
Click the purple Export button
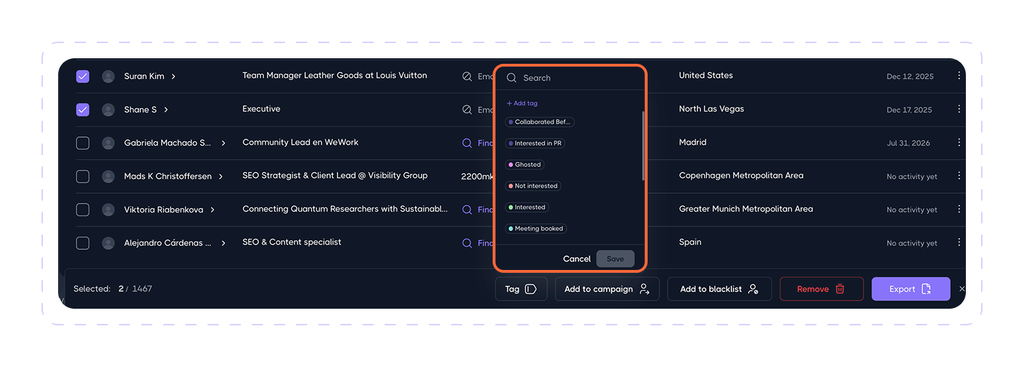(911, 289)
